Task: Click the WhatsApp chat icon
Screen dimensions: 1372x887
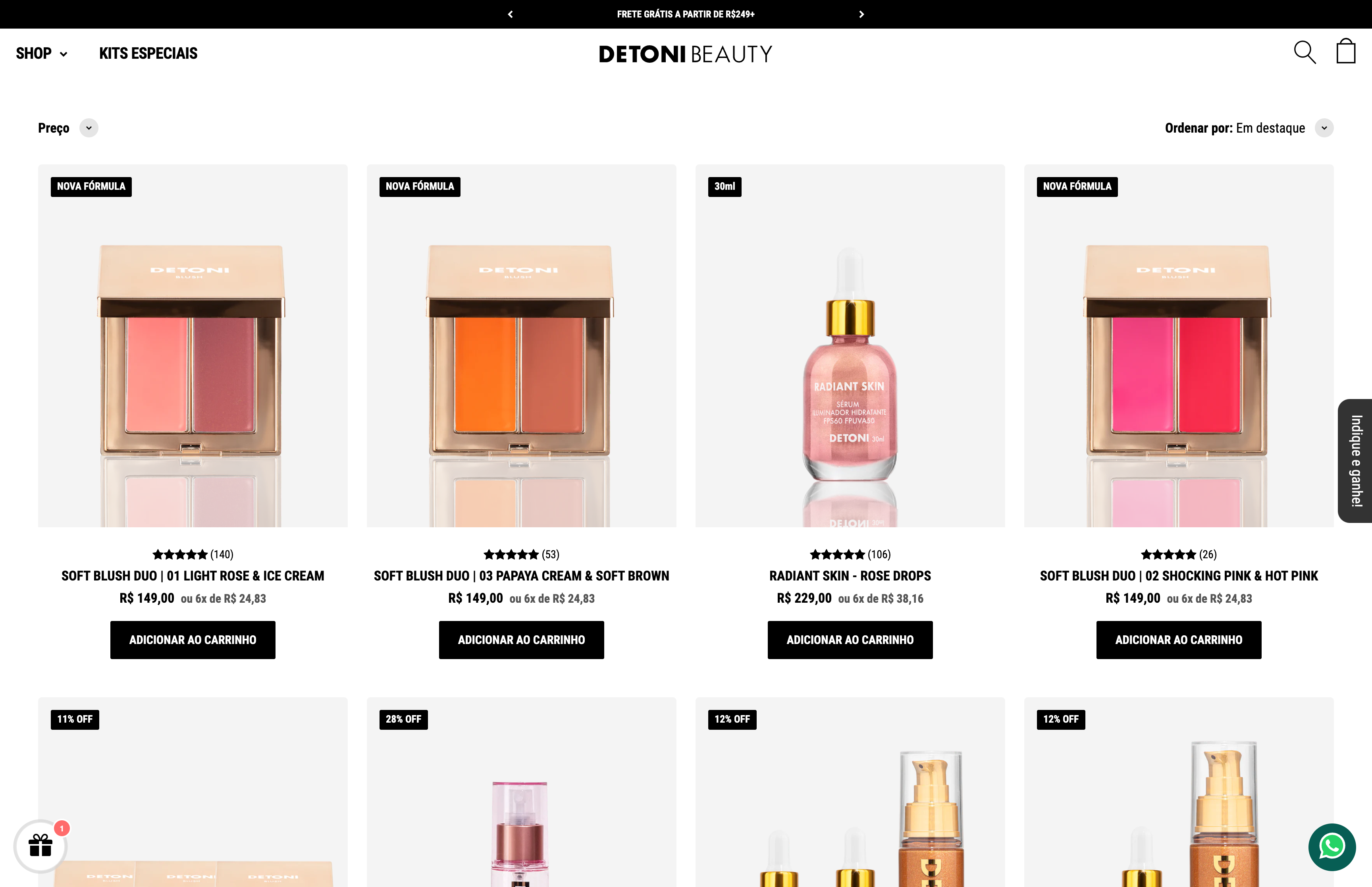Action: [1332, 847]
